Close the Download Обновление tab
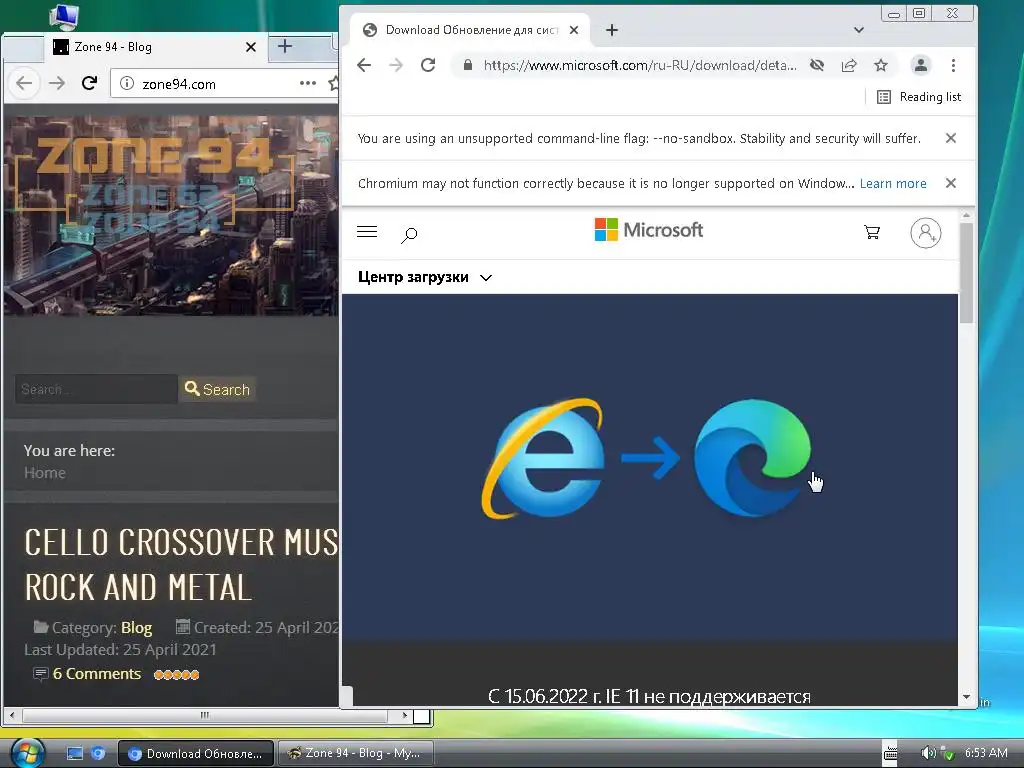Viewport: 1024px width, 768px height. click(x=574, y=30)
